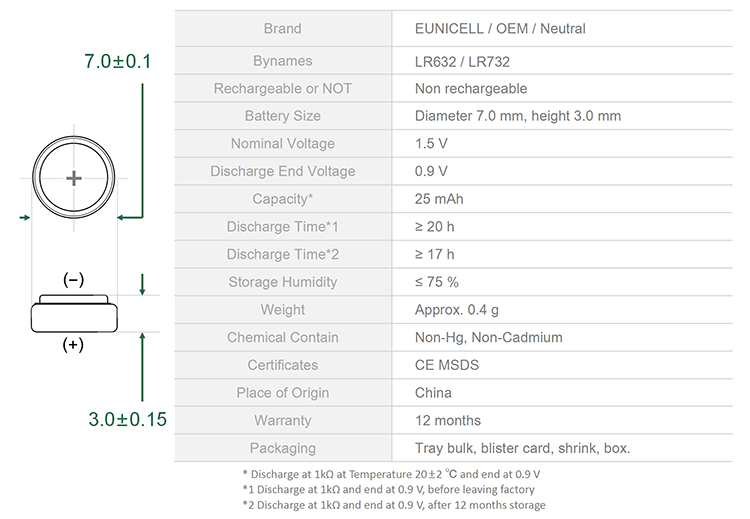Click the 25 mAh capacity value
This screenshot has width=750, height=519.
(439, 199)
